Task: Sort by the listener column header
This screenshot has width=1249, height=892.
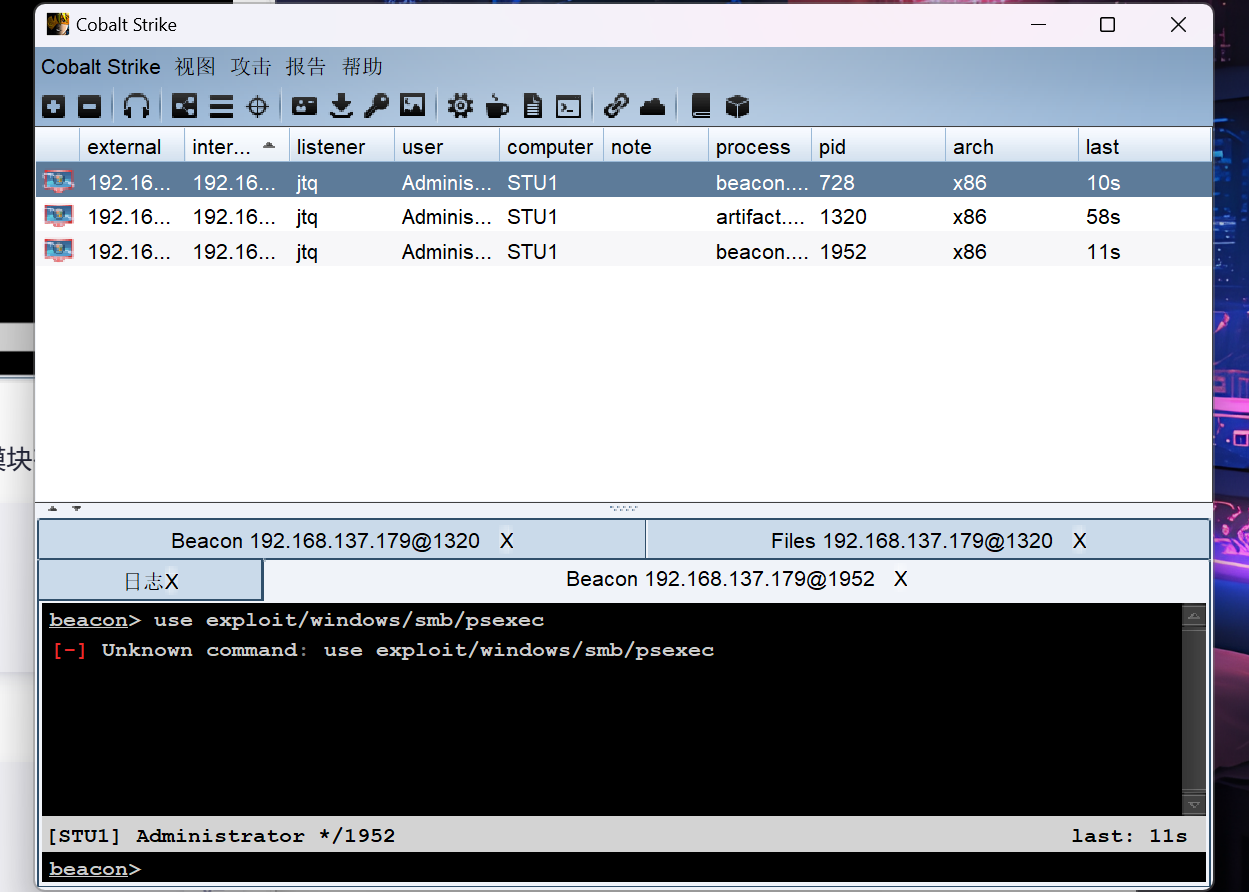Action: [x=342, y=147]
